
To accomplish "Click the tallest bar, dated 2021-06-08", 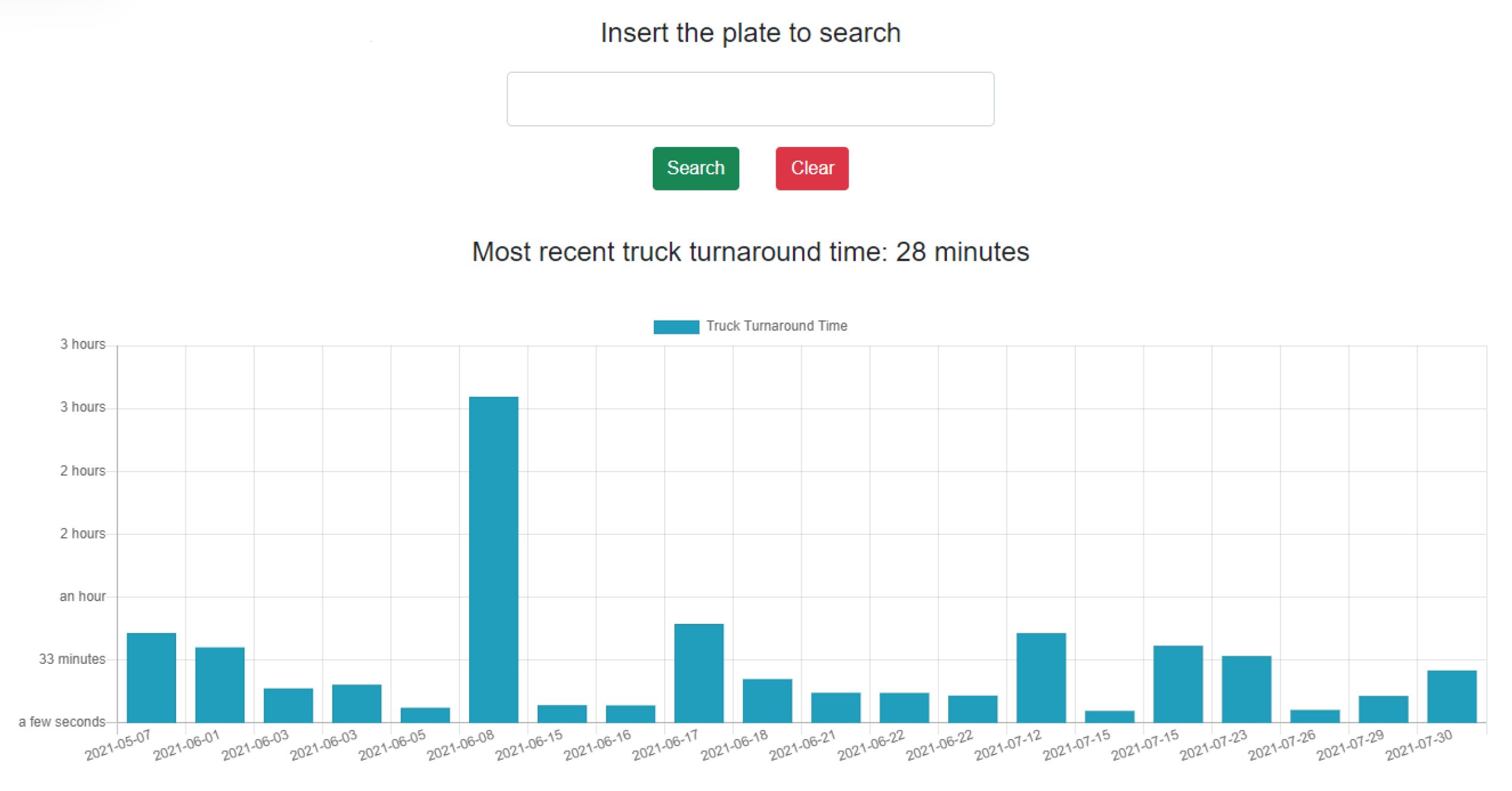I will [493, 559].
